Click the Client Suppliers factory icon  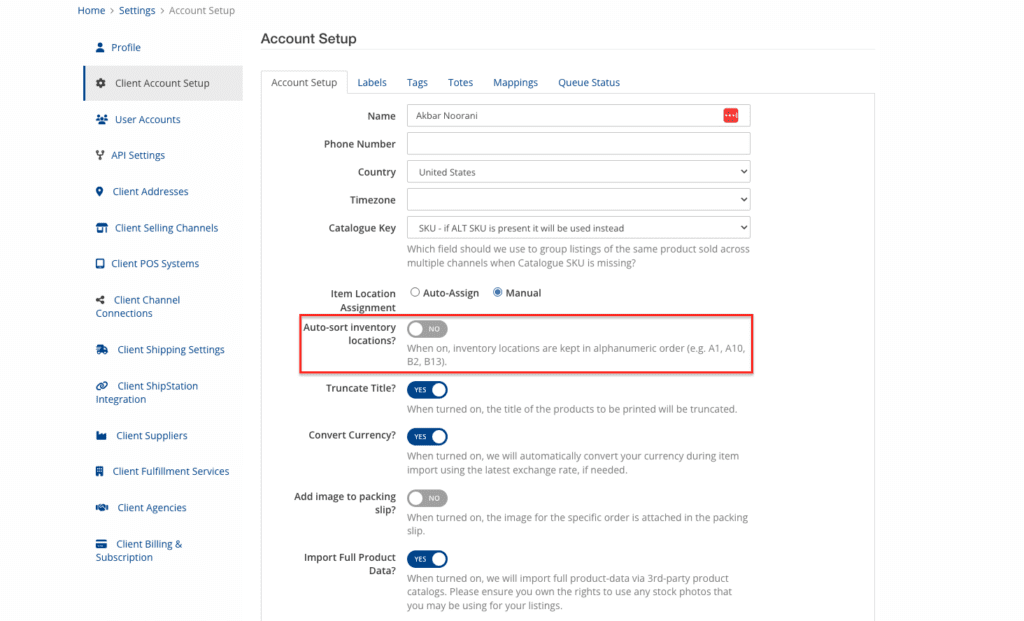point(101,436)
